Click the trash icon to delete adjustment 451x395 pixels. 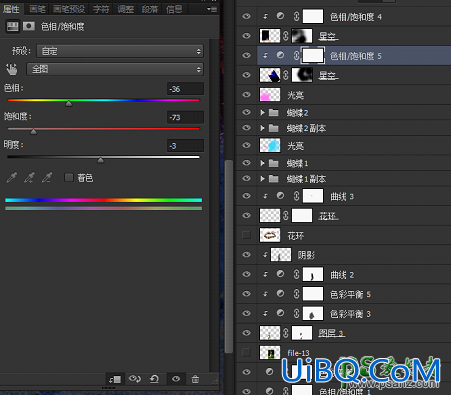[x=195, y=379]
